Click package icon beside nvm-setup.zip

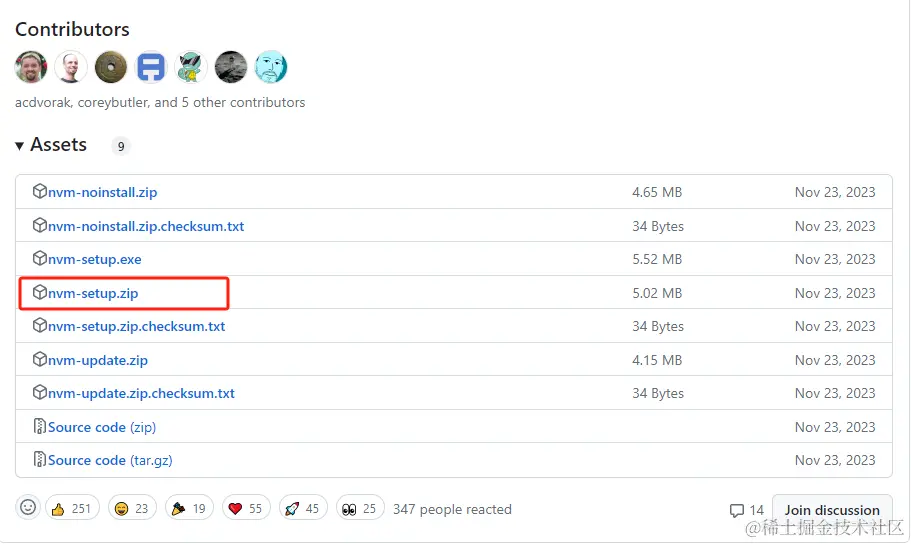[40, 292]
